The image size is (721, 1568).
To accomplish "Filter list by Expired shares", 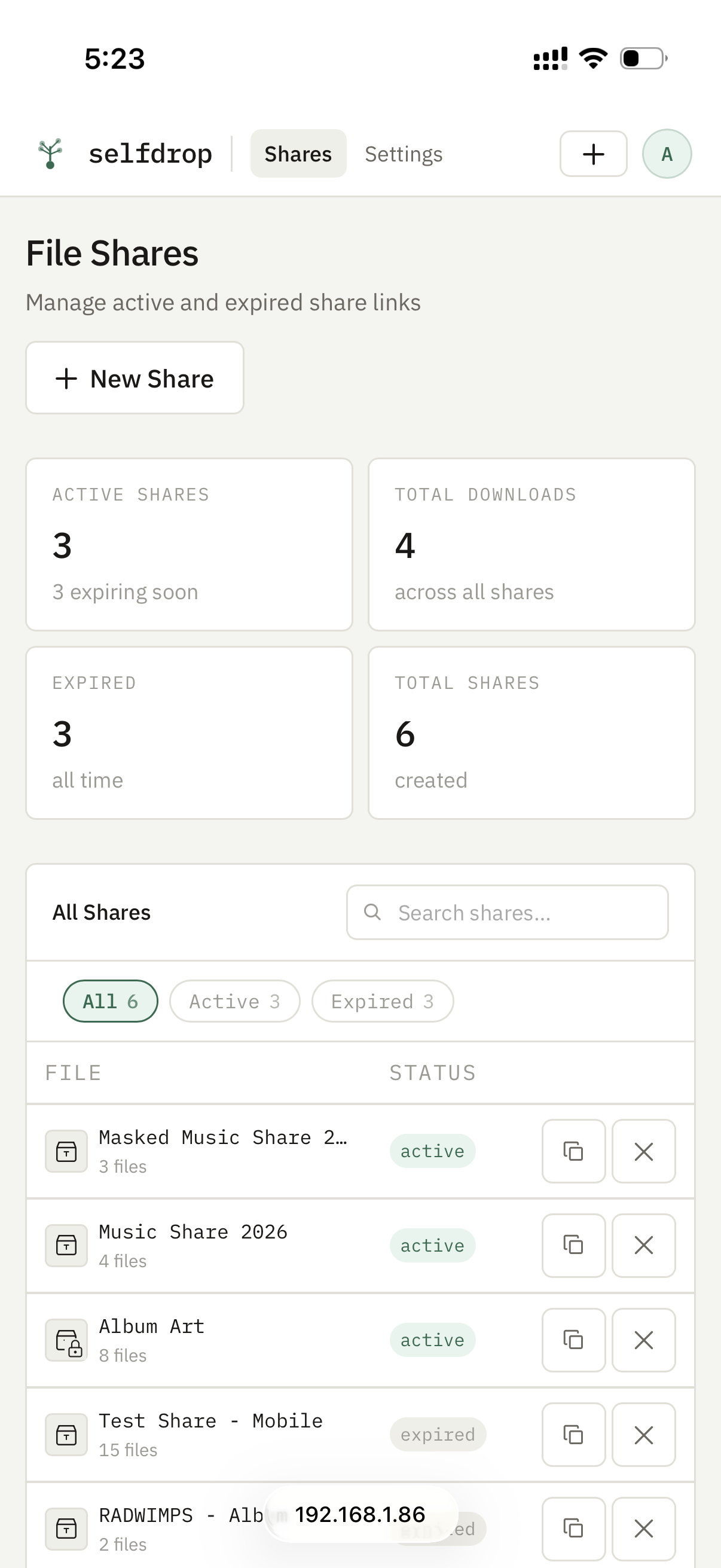I will click(x=382, y=1001).
